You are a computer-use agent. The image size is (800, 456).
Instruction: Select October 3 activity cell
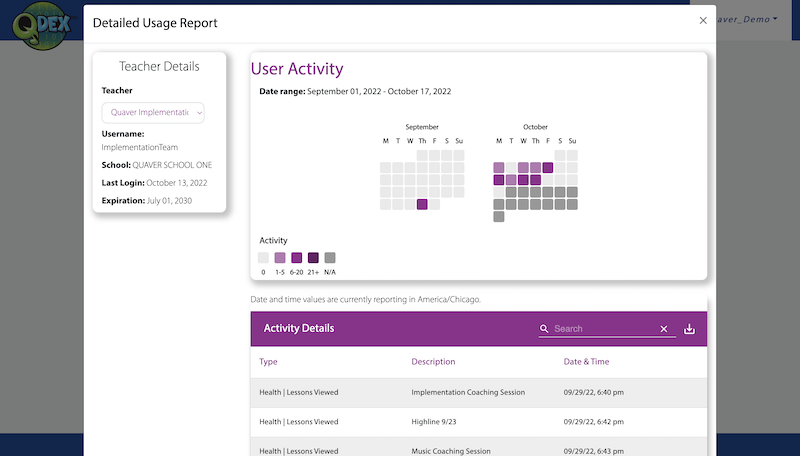click(498, 167)
